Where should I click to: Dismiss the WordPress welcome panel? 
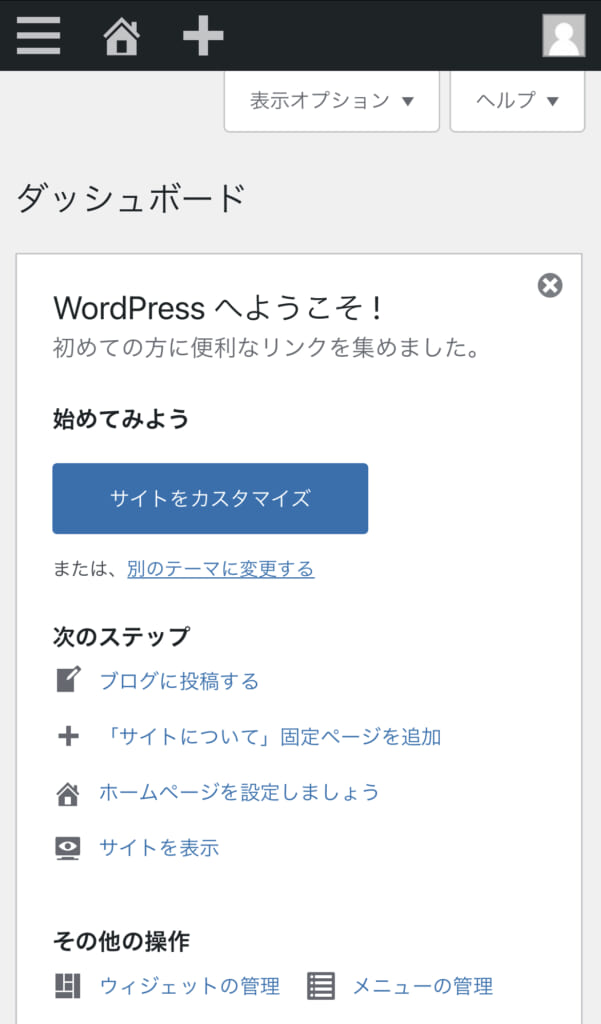[550, 286]
